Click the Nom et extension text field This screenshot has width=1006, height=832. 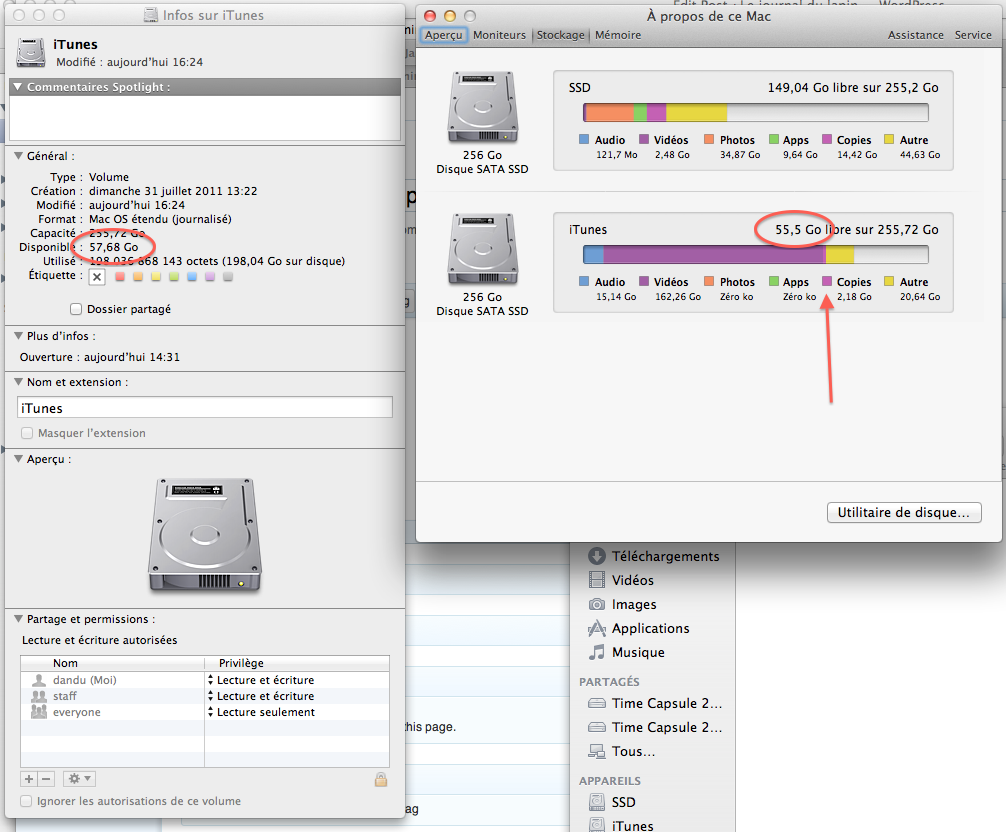[x=205, y=408]
